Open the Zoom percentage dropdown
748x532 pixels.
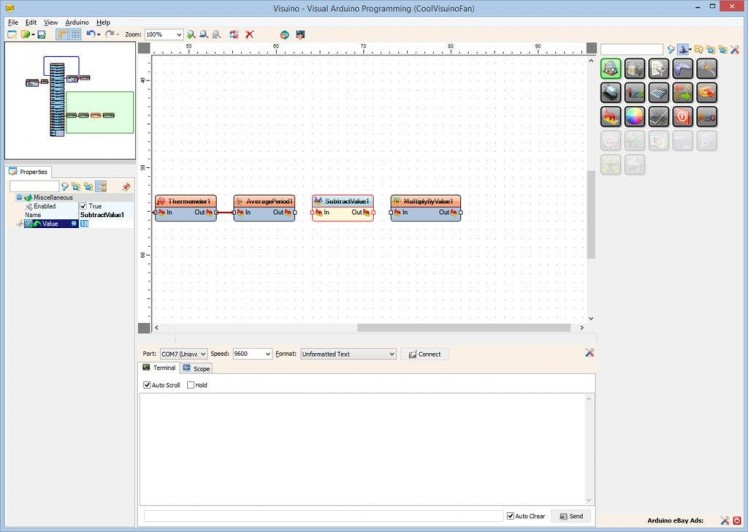(x=178, y=34)
